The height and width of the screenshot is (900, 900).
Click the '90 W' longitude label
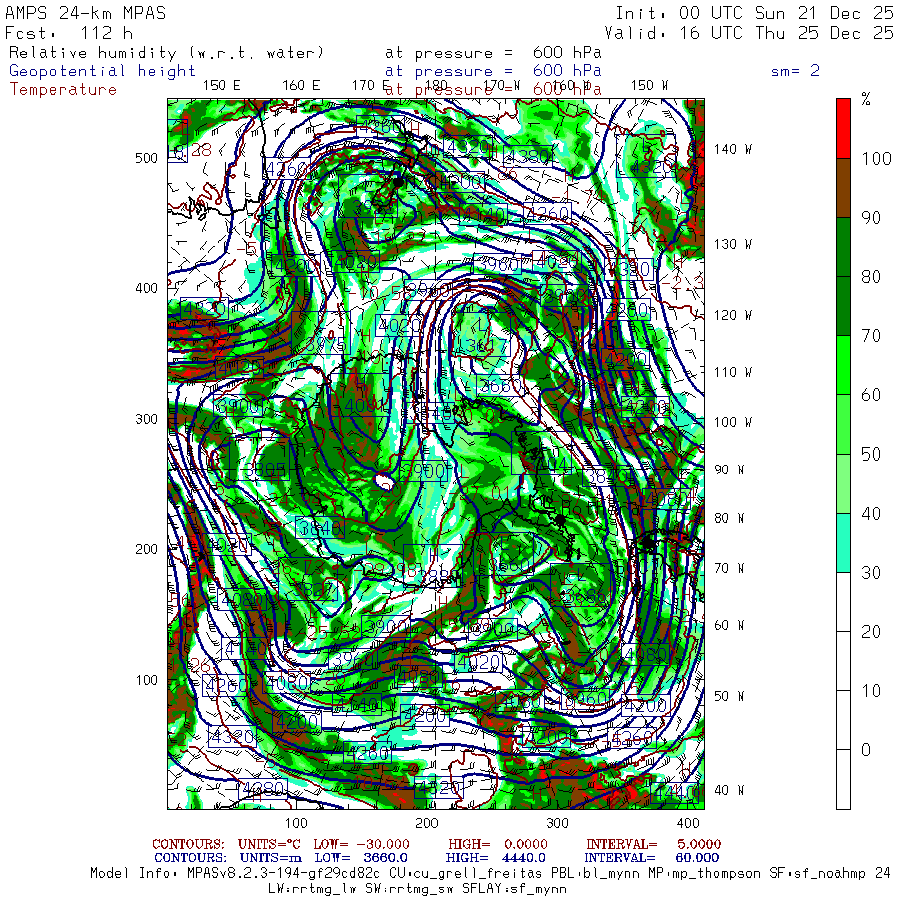coord(729,470)
